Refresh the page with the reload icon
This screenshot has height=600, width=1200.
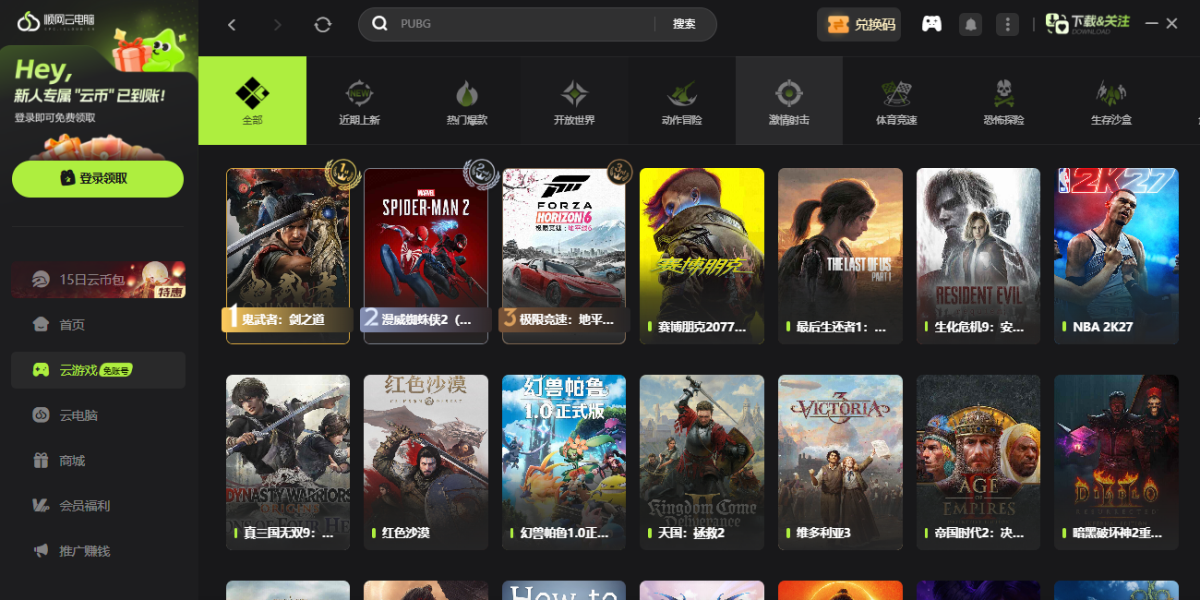pyautogui.click(x=322, y=24)
